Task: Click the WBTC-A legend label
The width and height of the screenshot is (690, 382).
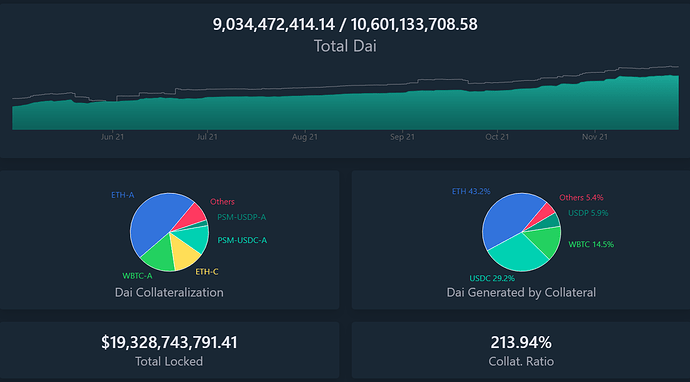Action: tap(137, 276)
